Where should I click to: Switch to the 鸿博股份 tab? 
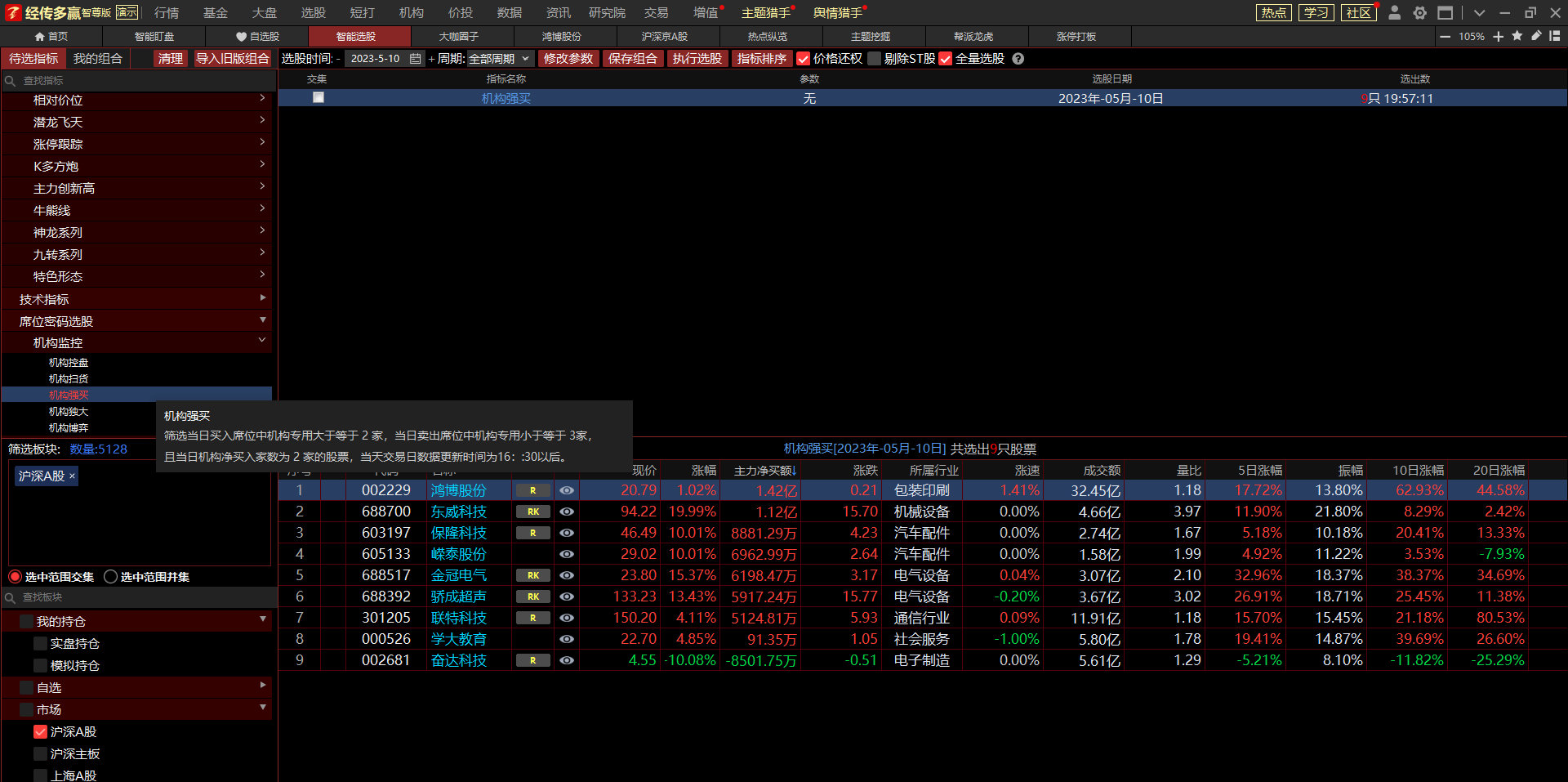tap(562, 37)
